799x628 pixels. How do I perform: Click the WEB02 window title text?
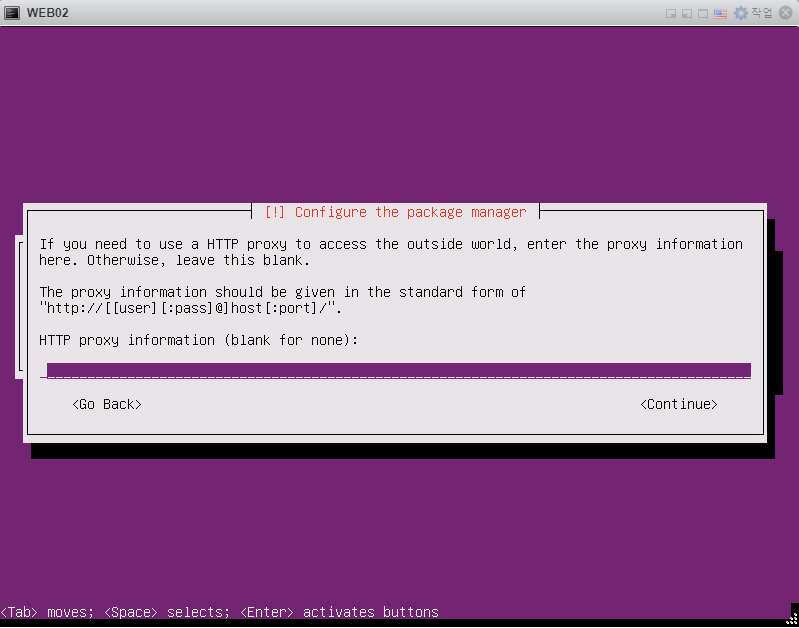[47, 13]
